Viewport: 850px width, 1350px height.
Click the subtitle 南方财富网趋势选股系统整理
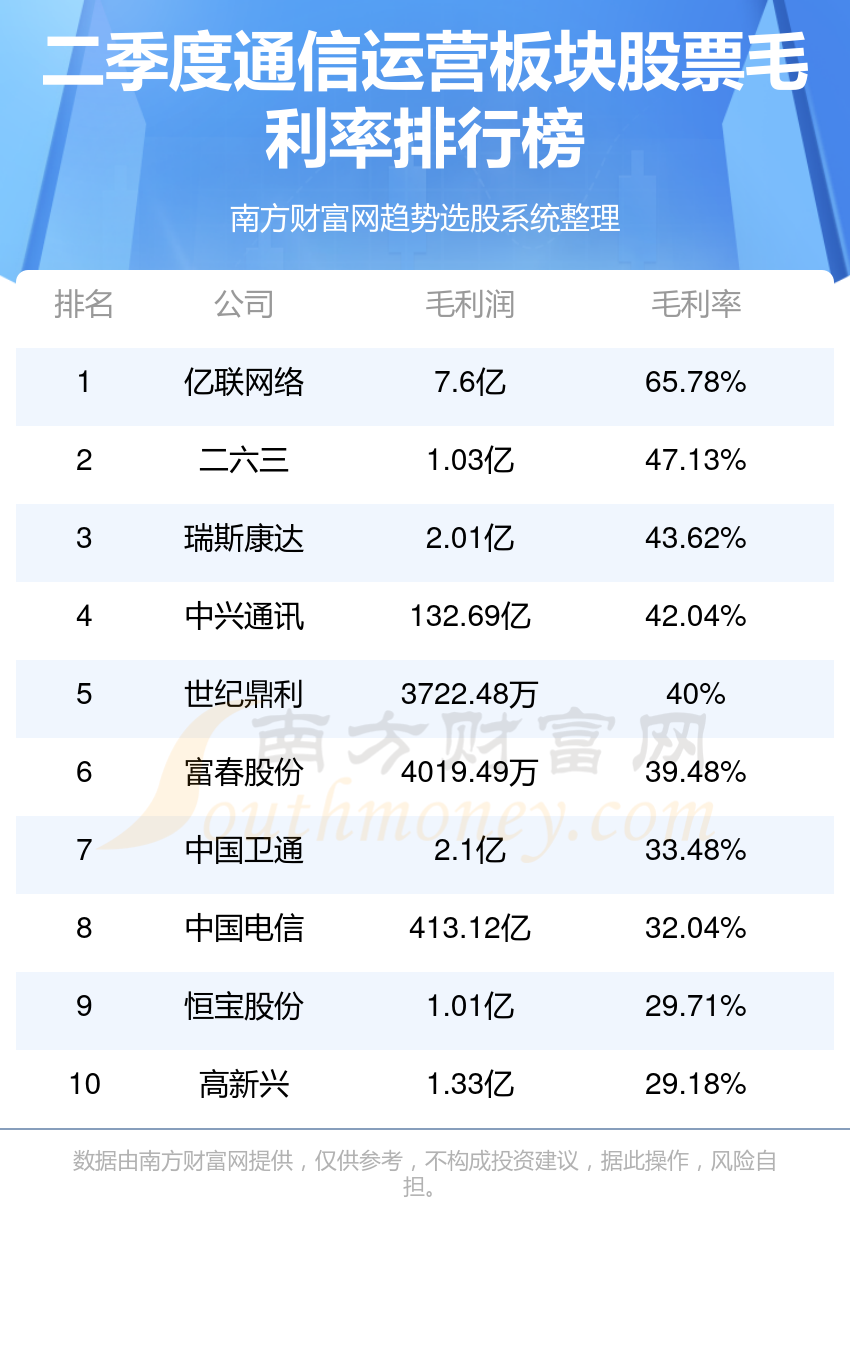pyautogui.click(x=425, y=218)
